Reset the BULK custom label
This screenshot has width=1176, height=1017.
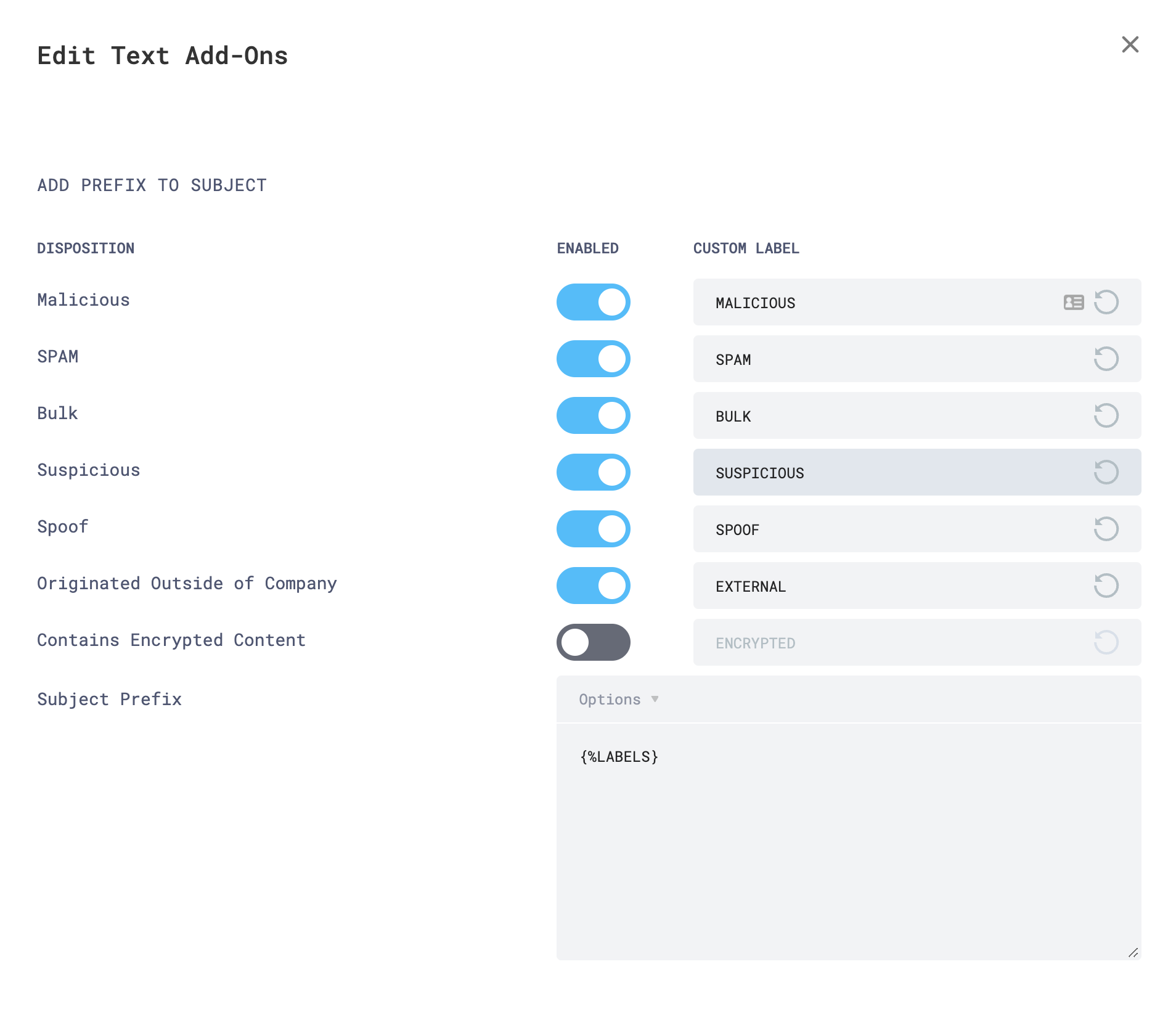pyautogui.click(x=1106, y=415)
